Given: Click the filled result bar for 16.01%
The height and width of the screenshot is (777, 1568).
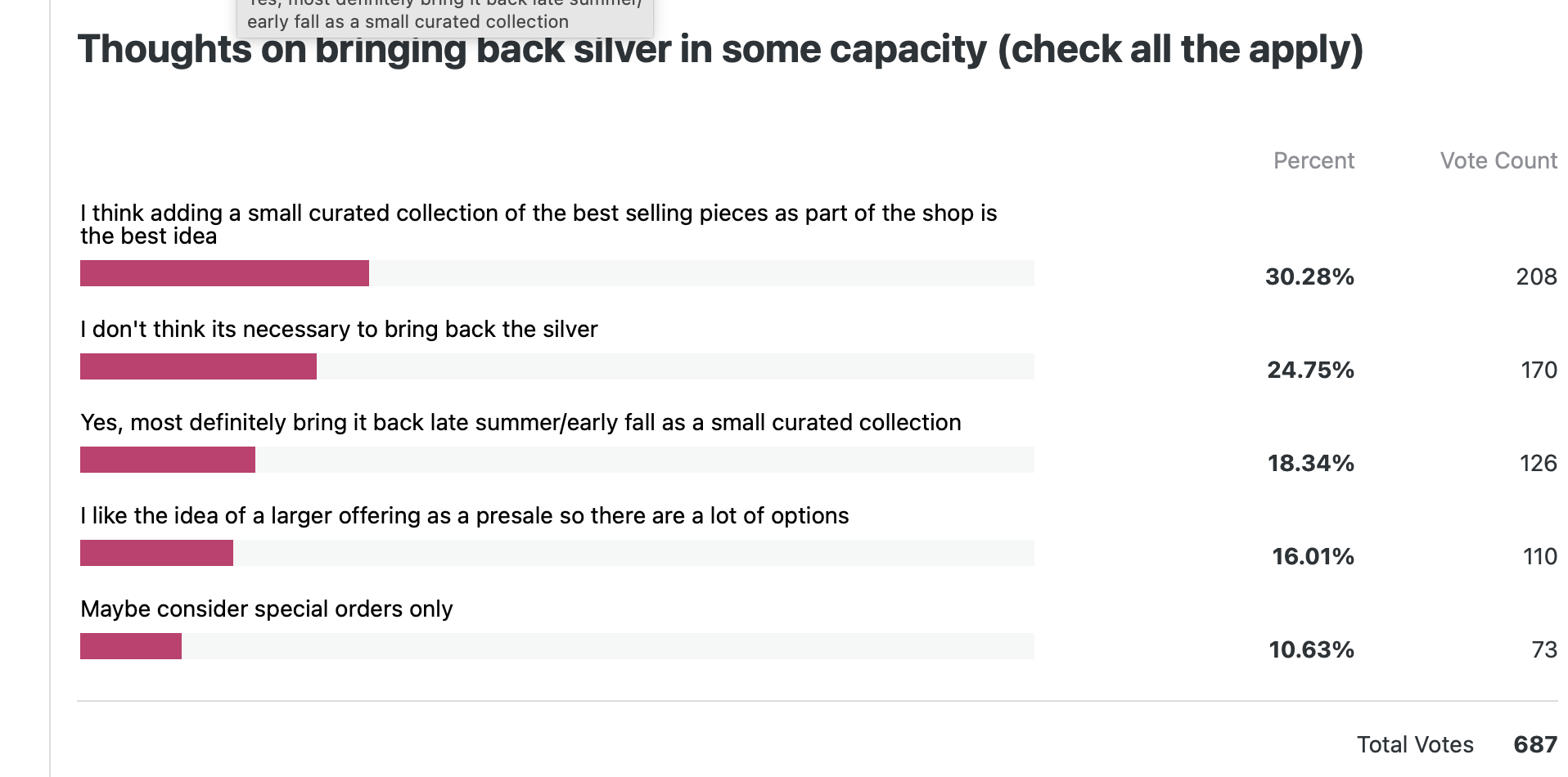Looking at the screenshot, I should [x=156, y=553].
